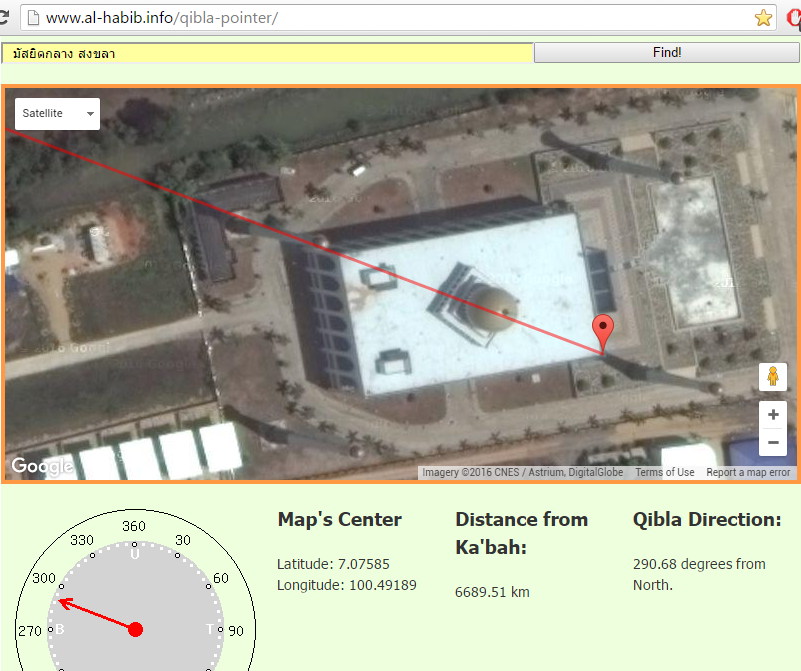Click the compass 90 degree label
The image size is (801, 671).
[x=236, y=631]
